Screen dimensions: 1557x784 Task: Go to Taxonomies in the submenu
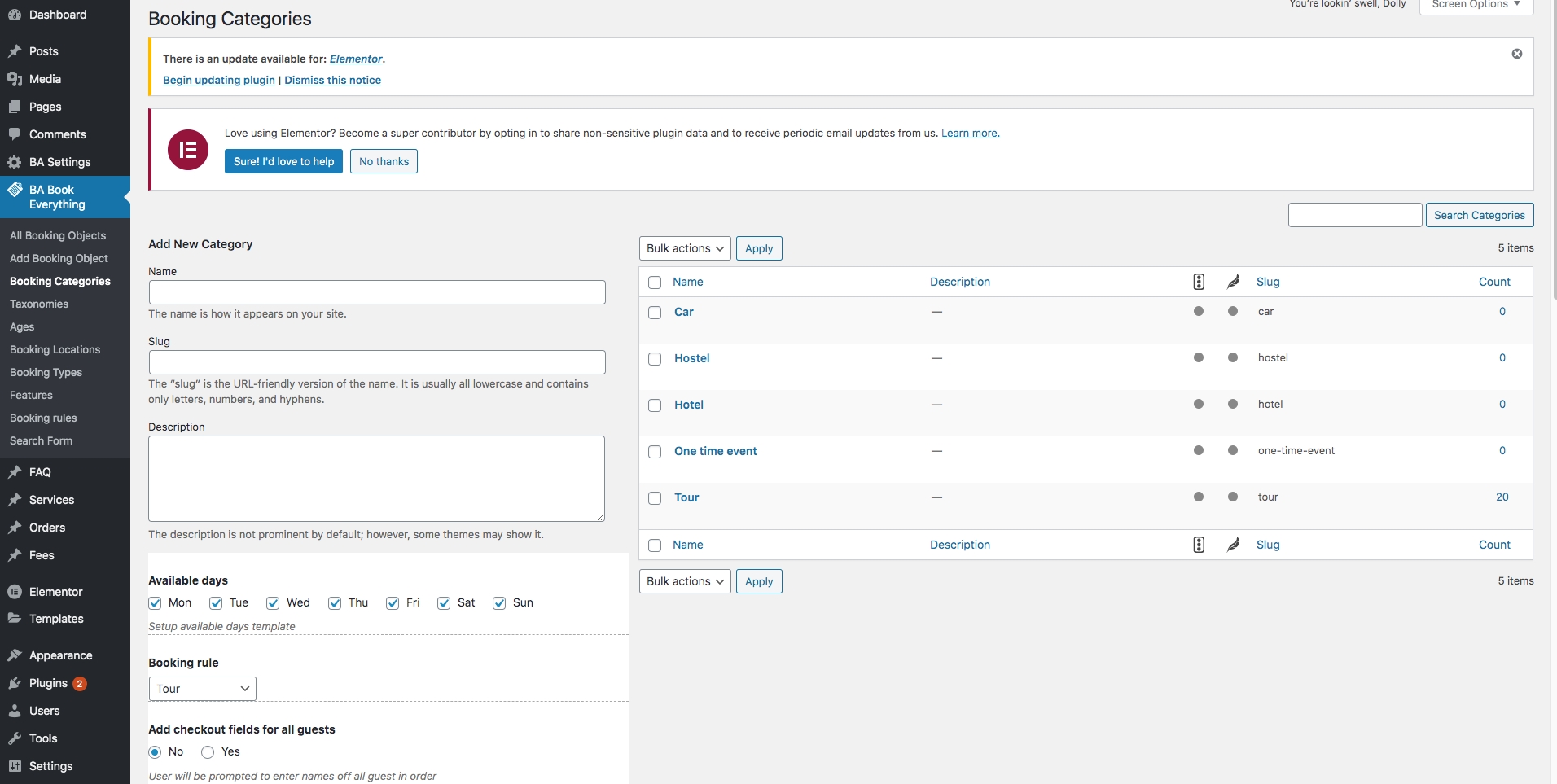coord(39,304)
